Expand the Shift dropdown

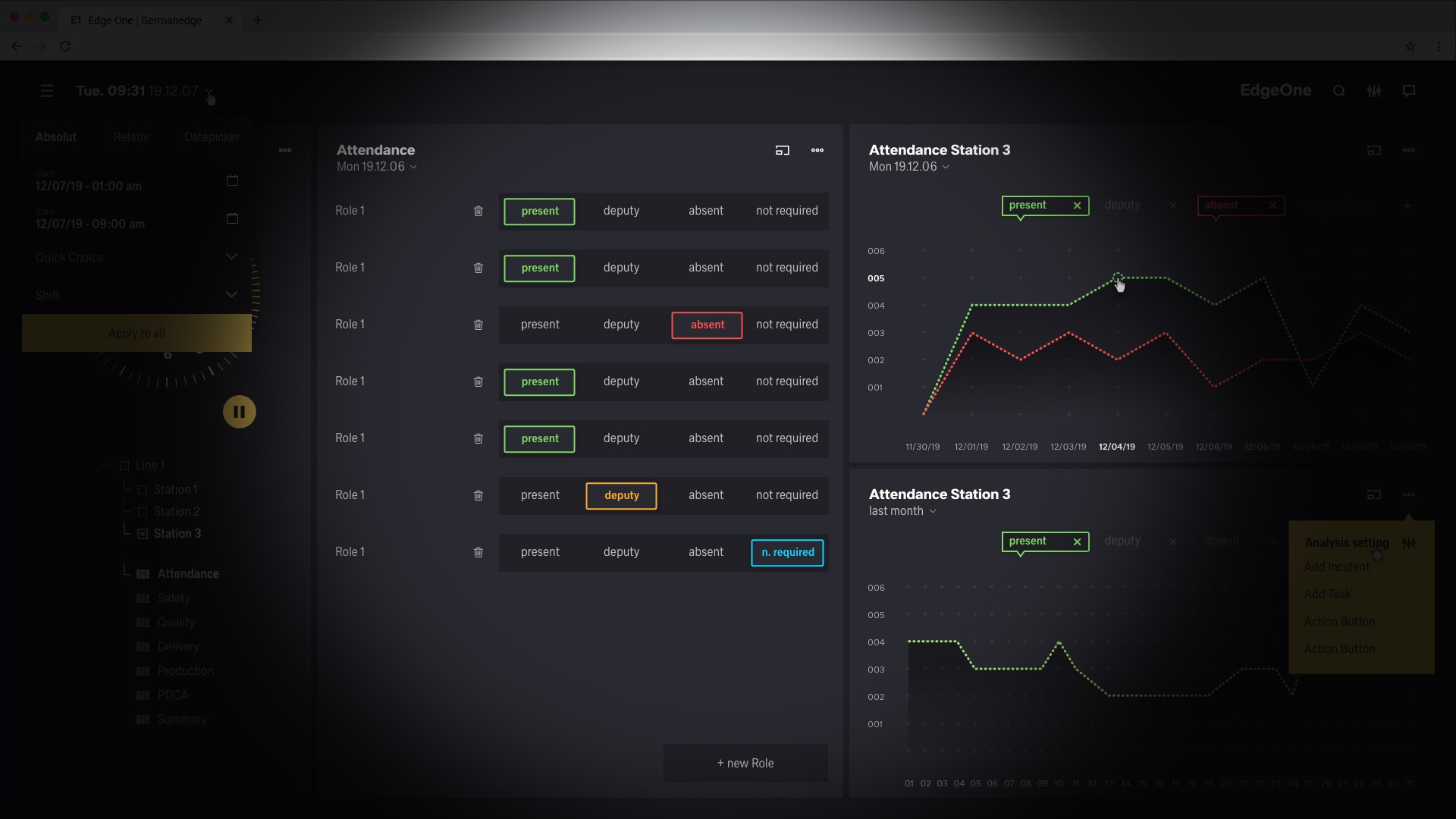point(231,295)
